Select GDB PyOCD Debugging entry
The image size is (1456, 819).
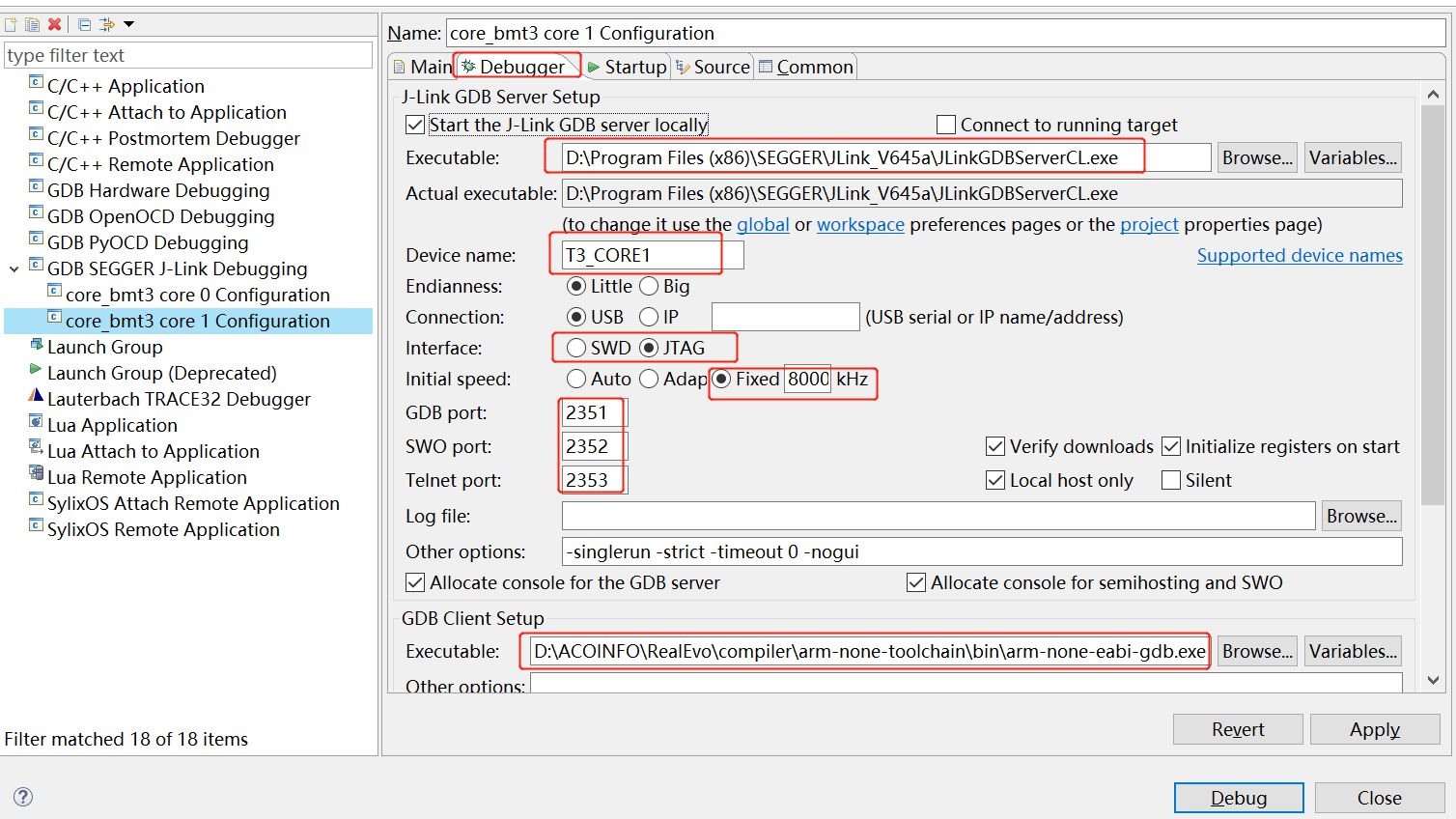[148, 242]
